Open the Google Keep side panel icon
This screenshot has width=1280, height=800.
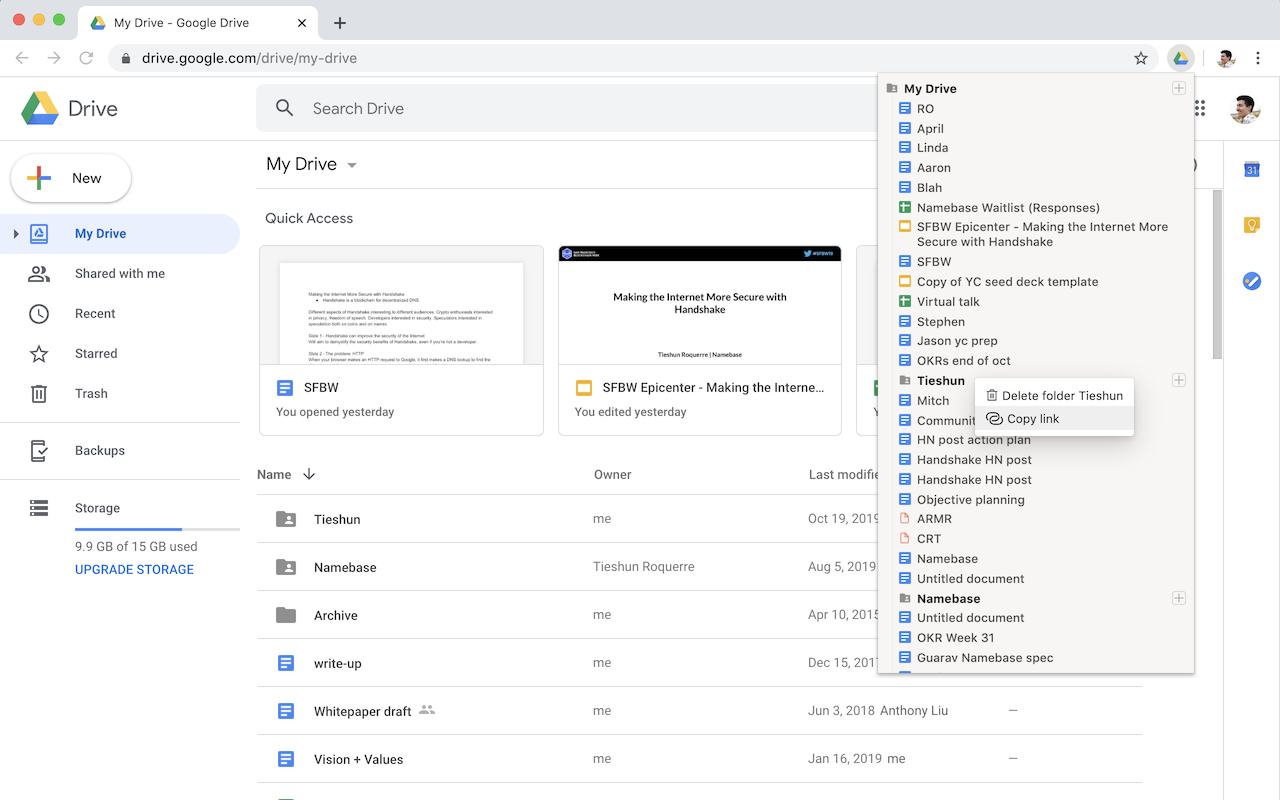[1251, 225]
